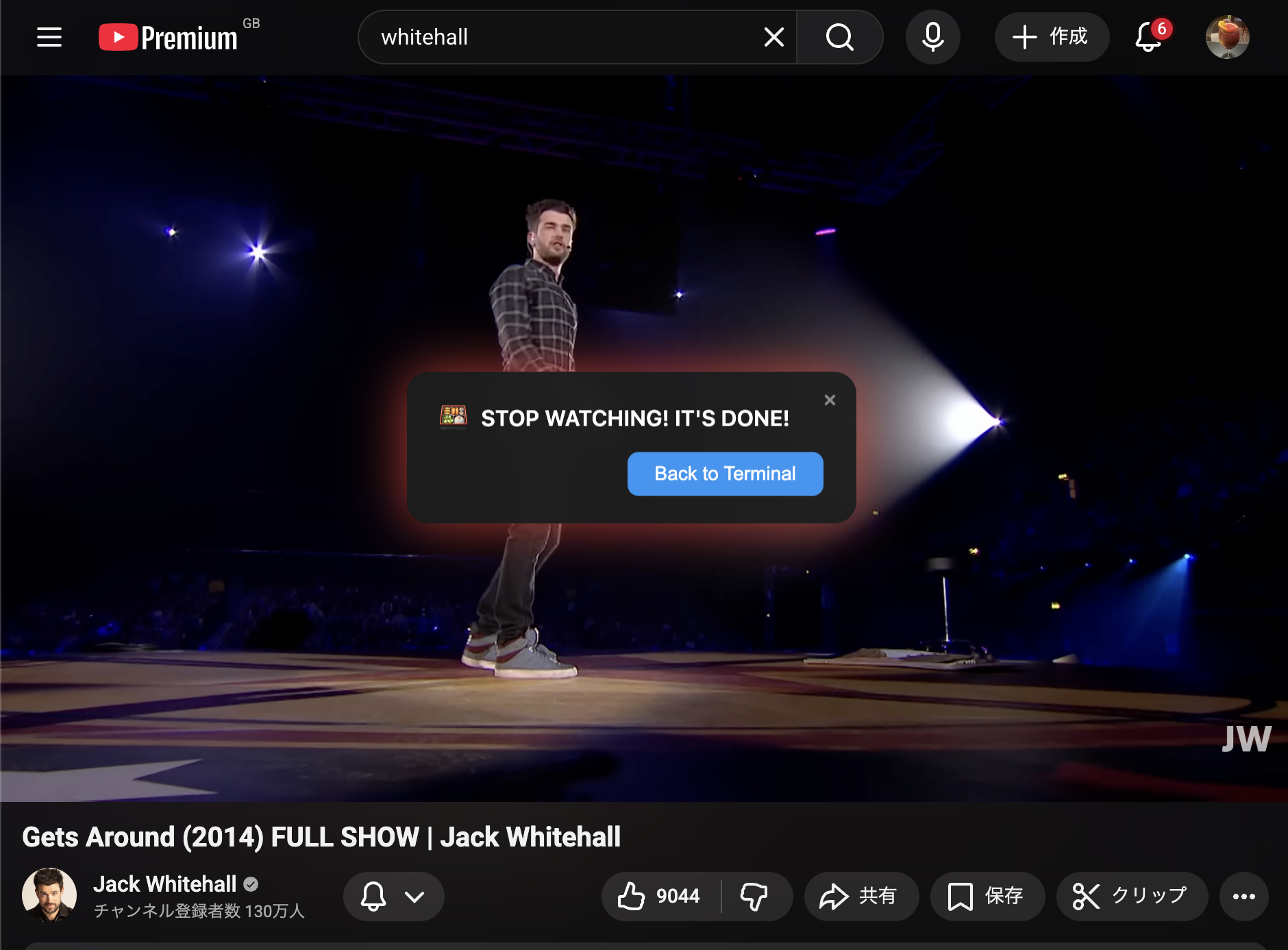Open the 作成 create button

[x=1052, y=37]
